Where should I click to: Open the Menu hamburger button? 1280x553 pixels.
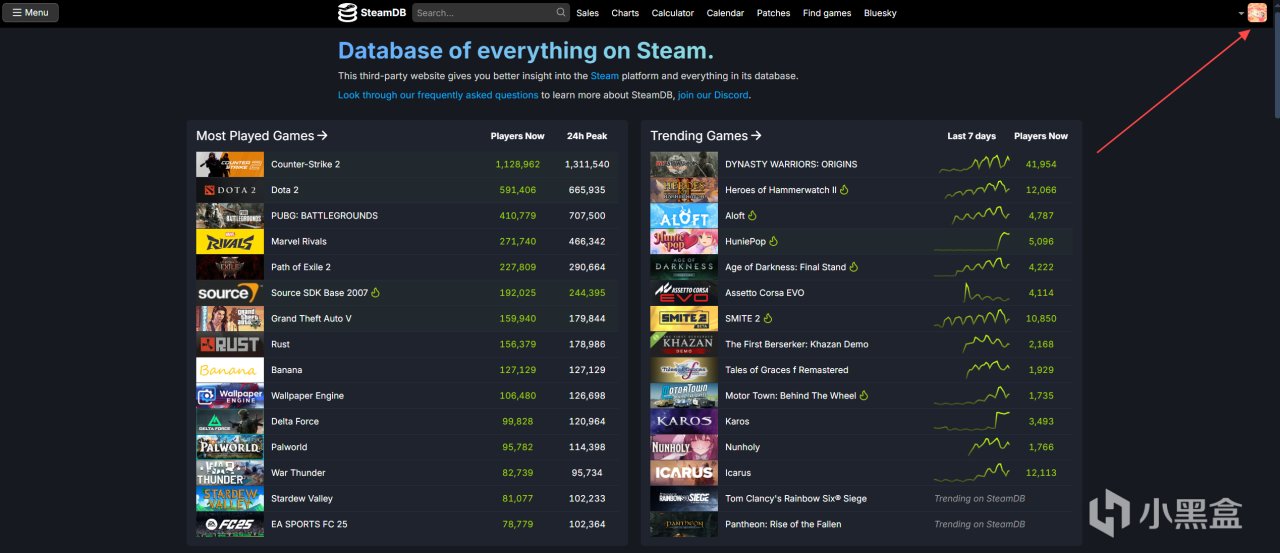pyautogui.click(x=30, y=13)
